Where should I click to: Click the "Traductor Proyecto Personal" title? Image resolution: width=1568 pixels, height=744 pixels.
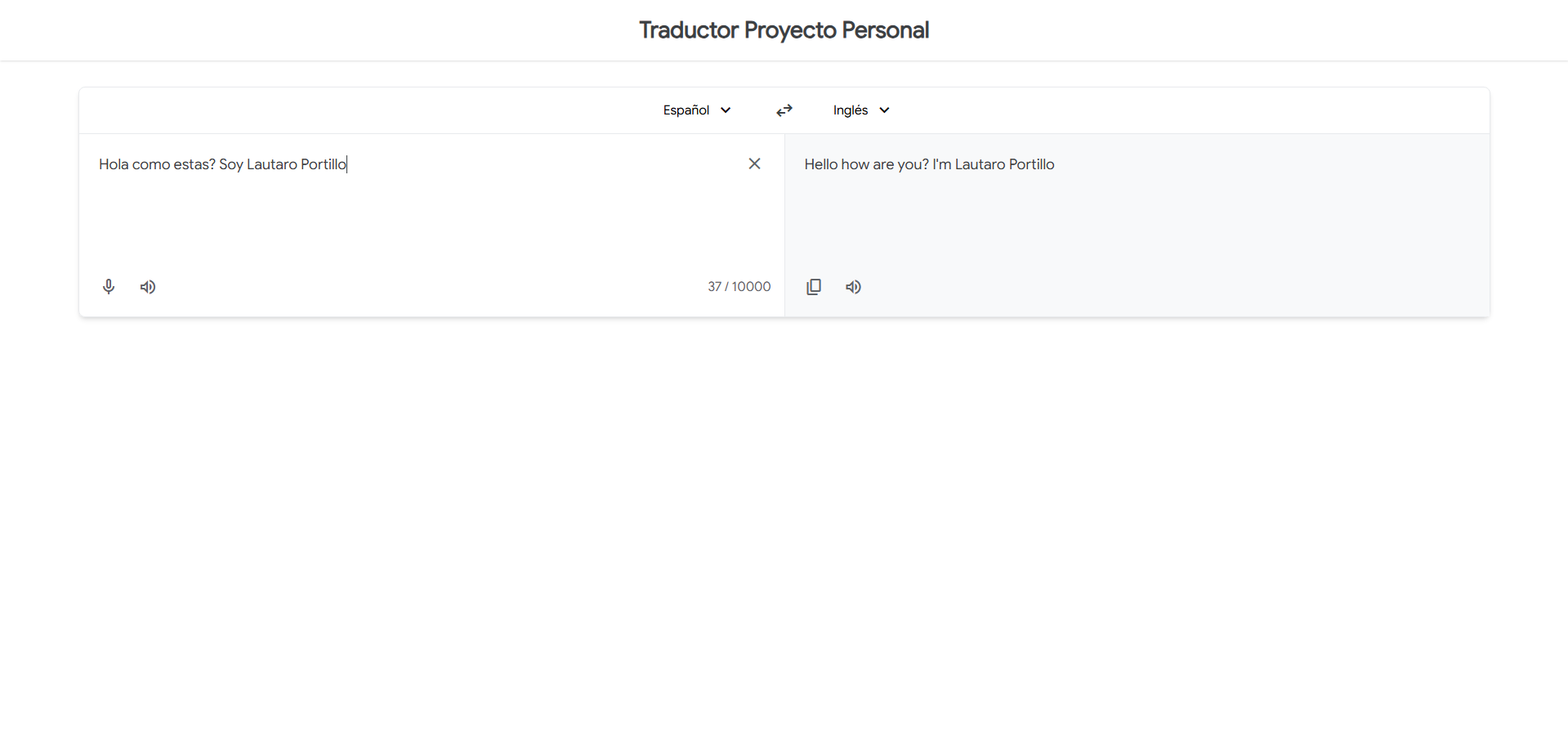pyautogui.click(x=784, y=30)
